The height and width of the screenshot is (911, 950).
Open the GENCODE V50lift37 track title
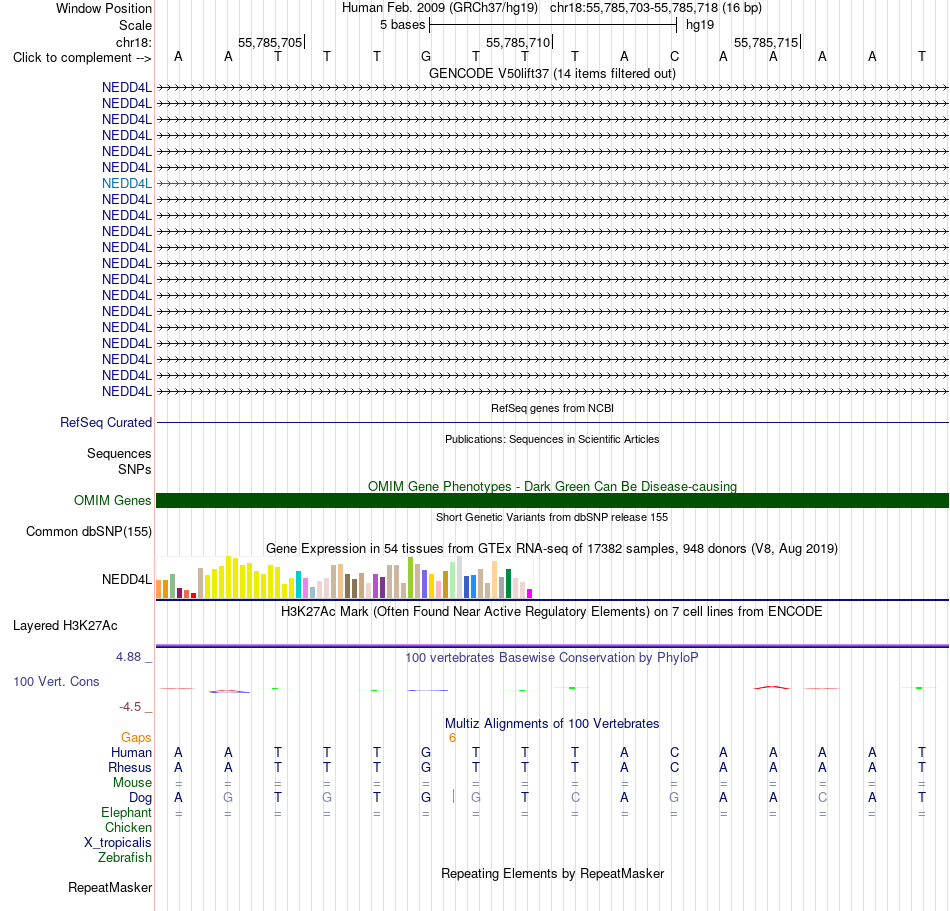coord(552,73)
